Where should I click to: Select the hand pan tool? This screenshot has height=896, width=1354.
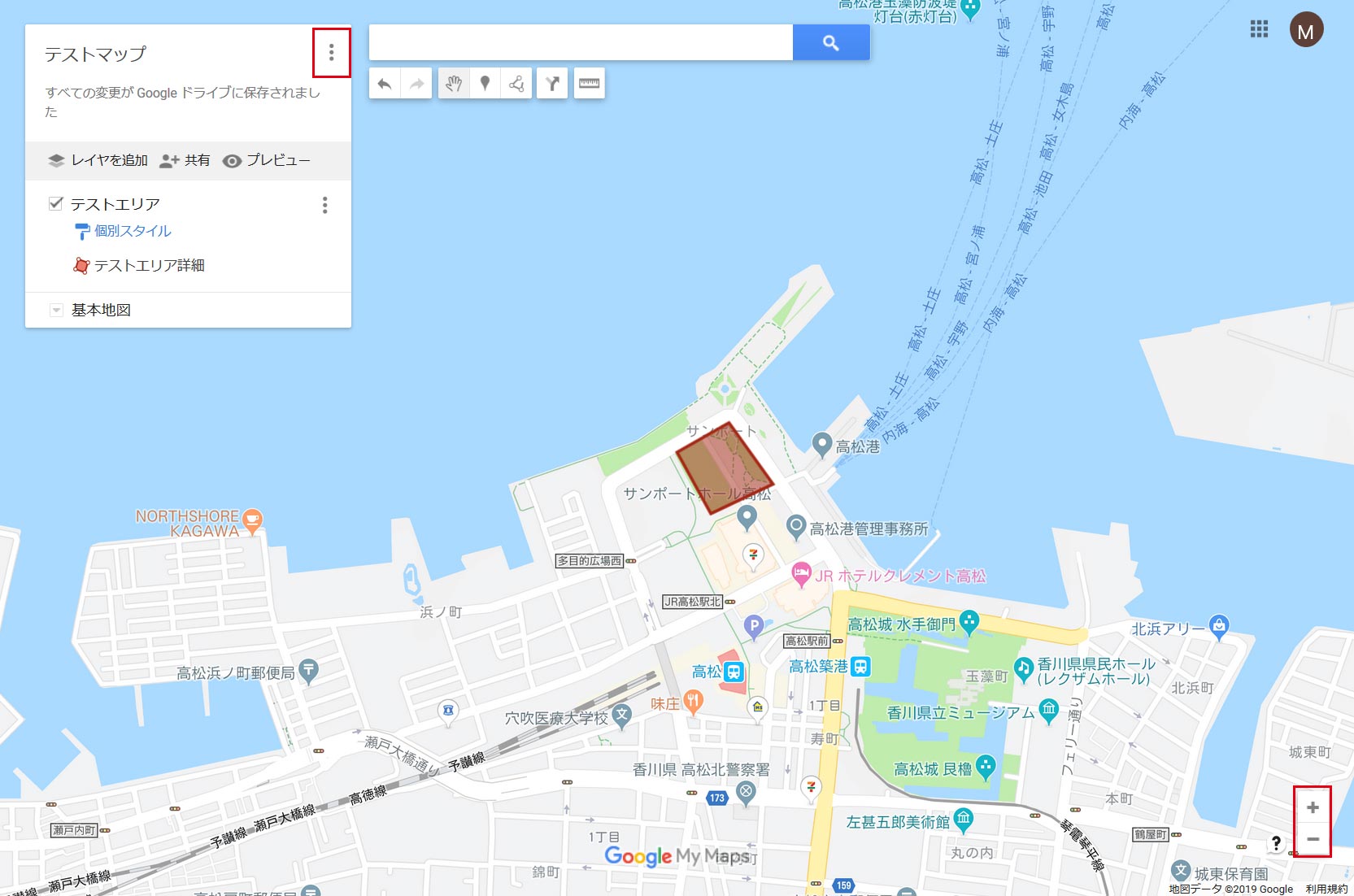454,84
